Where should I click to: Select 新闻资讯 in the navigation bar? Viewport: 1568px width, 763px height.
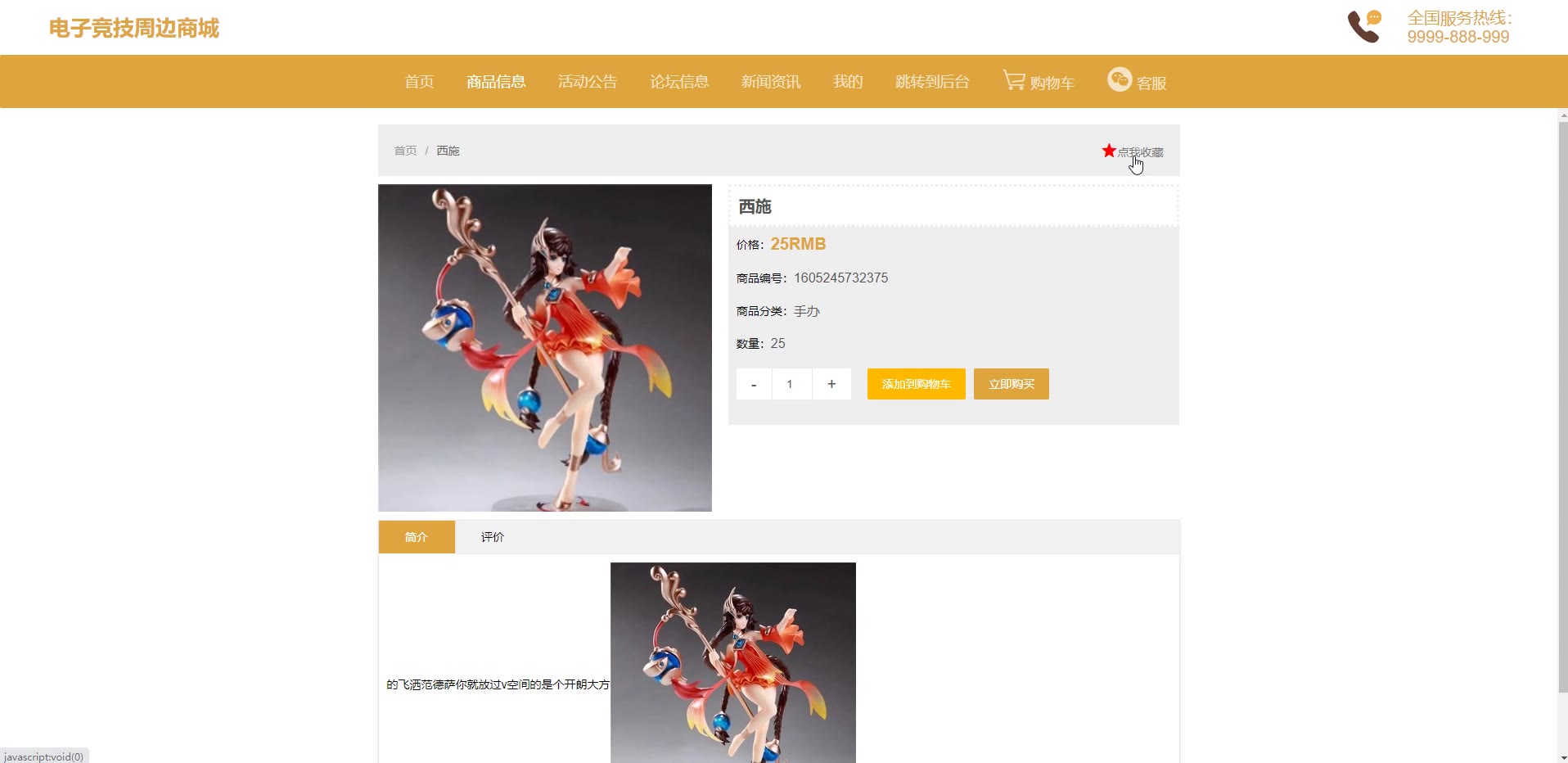point(771,82)
